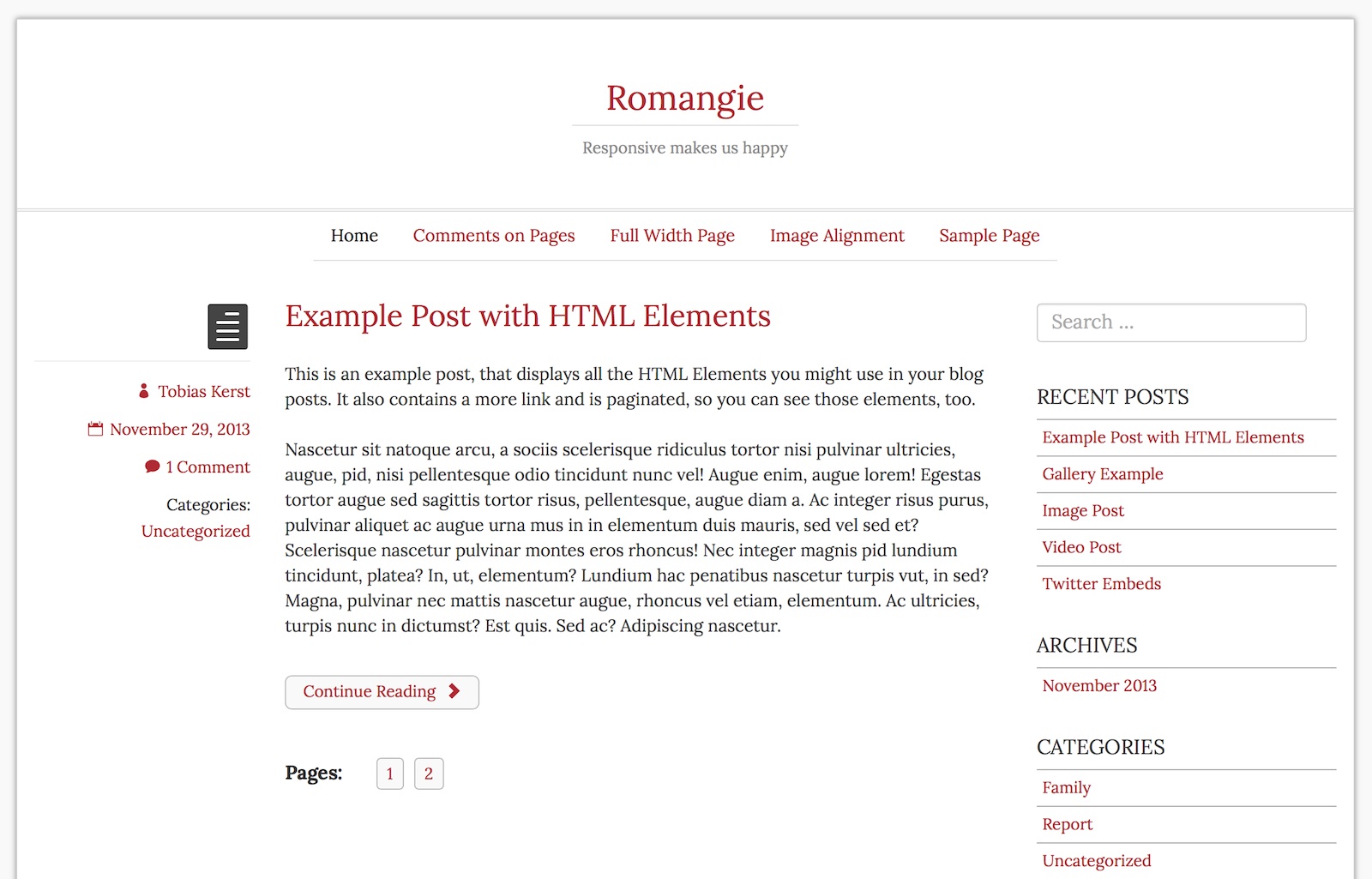The width and height of the screenshot is (1372, 879).
Task: Click the comment bubble icon
Action: [153, 467]
